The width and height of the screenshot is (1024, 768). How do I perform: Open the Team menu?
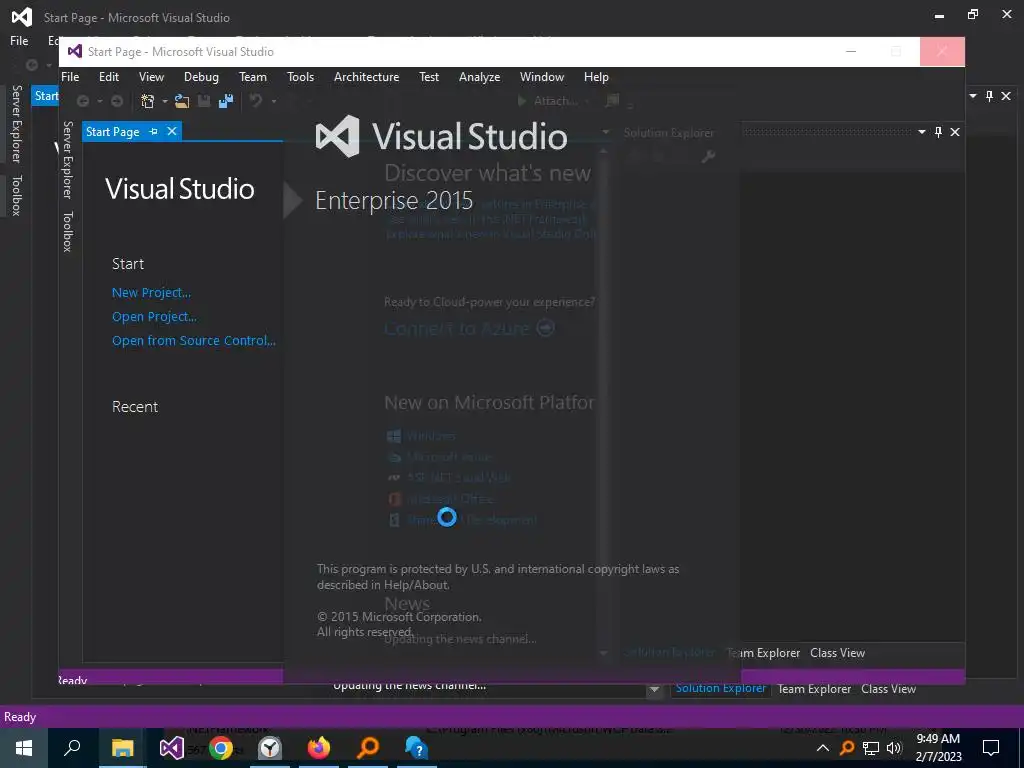pos(253,77)
